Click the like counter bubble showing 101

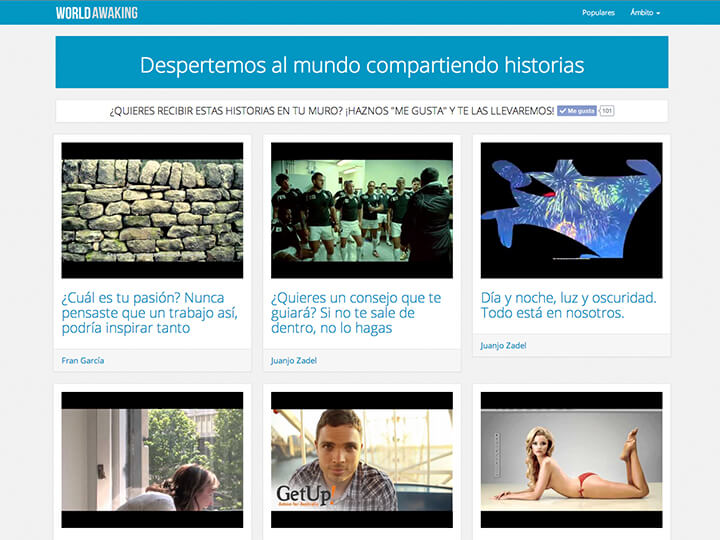[607, 111]
